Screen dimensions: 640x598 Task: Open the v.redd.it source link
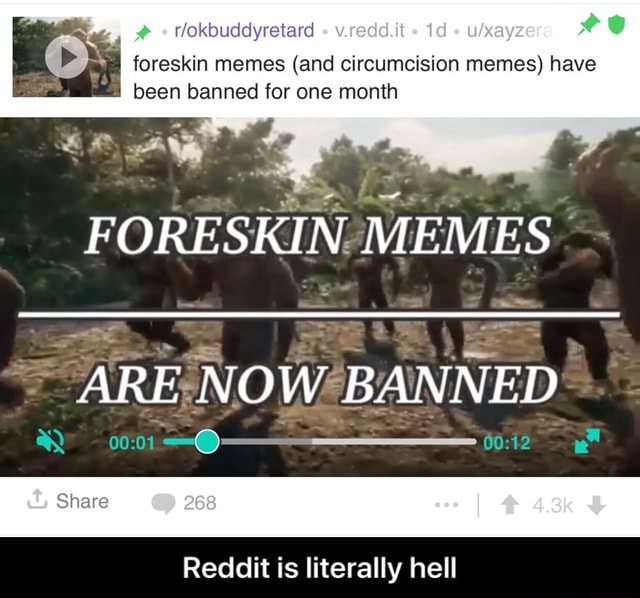coord(369,30)
